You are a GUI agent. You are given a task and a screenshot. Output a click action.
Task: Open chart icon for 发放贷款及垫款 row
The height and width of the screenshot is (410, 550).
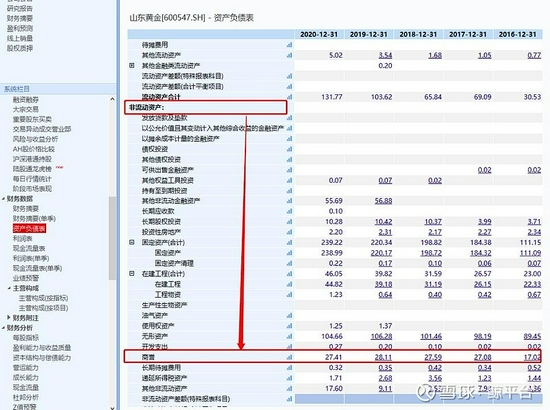[289, 118]
